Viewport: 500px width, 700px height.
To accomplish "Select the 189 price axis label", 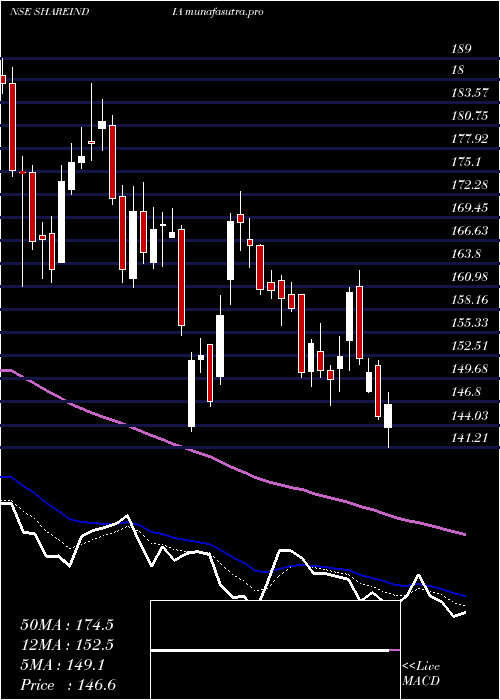I will coord(462,49).
